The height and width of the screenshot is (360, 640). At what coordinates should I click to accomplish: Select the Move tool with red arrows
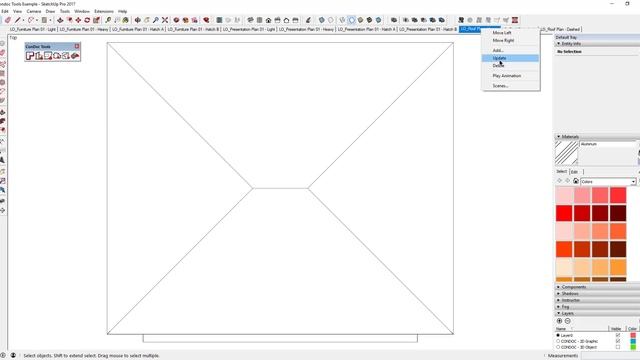click(x=78, y=20)
